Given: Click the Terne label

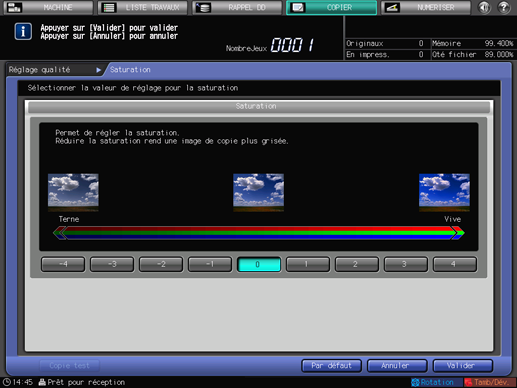Looking at the screenshot, I should tap(69, 219).
